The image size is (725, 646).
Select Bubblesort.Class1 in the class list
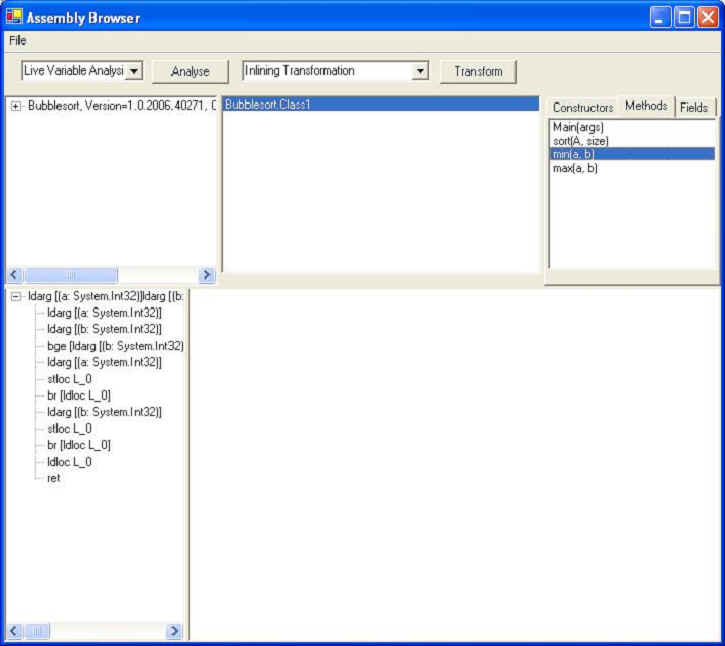tap(268, 104)
